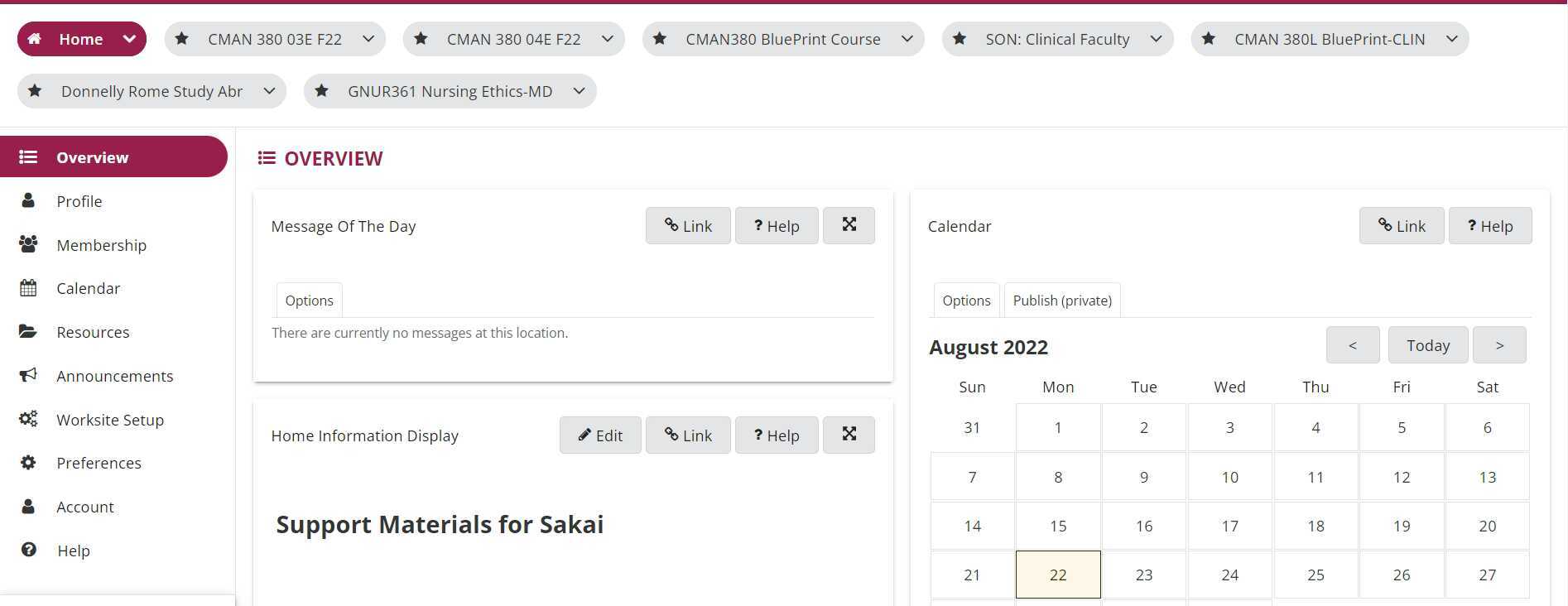Image resolution: width=1568 pixels, height=606 pixels.
Task: Select August 22 in the calendar
Action: point(1058,575)
